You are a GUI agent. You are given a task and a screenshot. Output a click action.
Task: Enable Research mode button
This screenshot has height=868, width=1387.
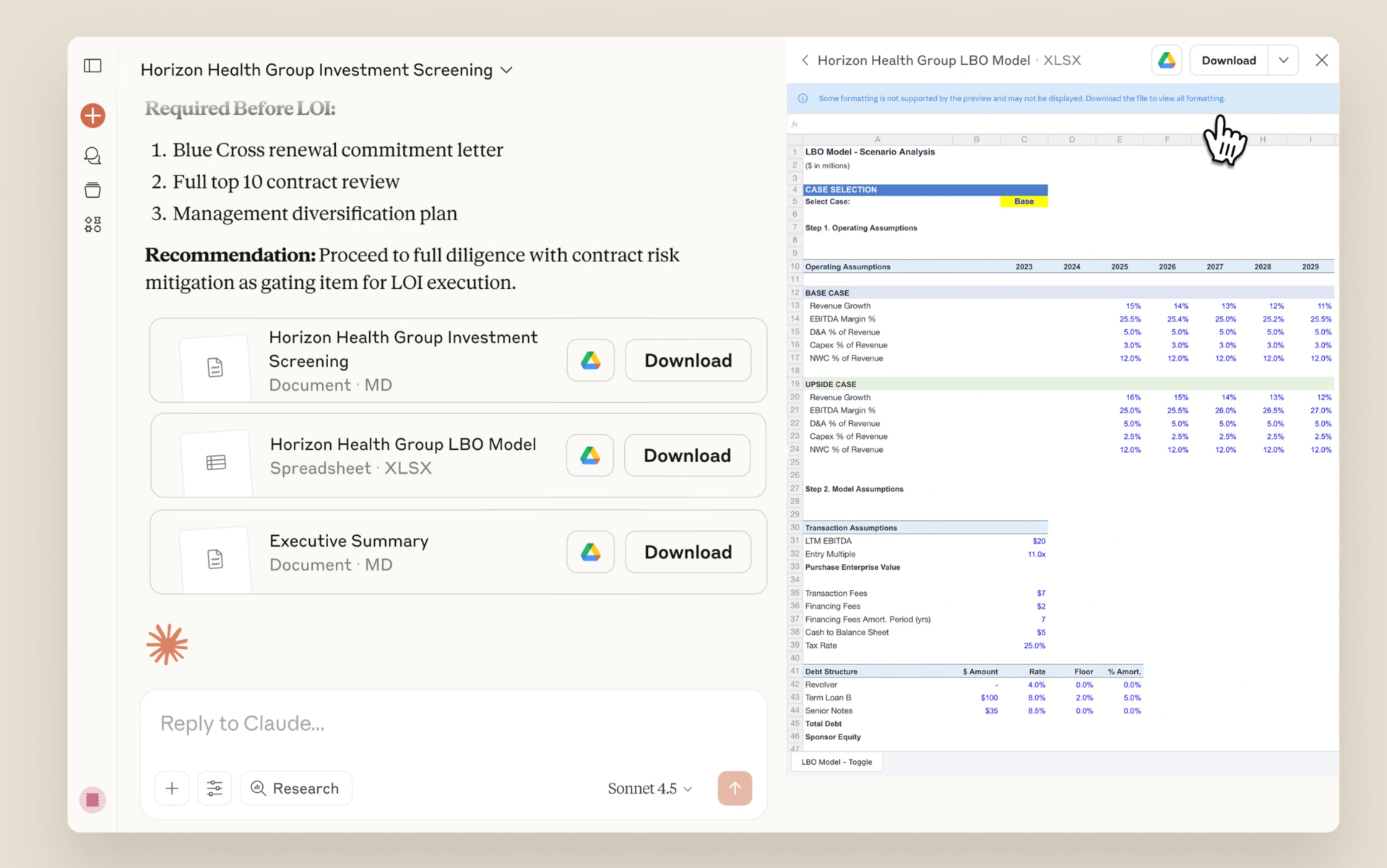point(296,789)
